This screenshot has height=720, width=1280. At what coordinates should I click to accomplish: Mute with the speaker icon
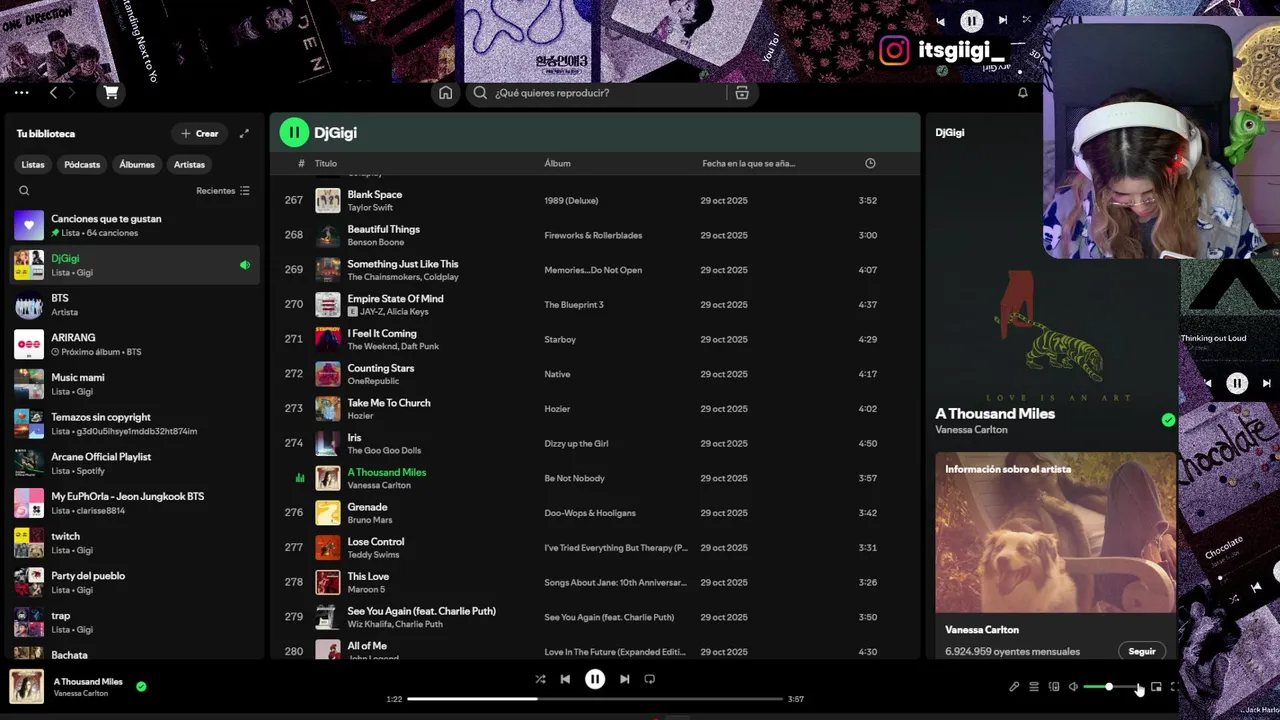click(1073, 687)
